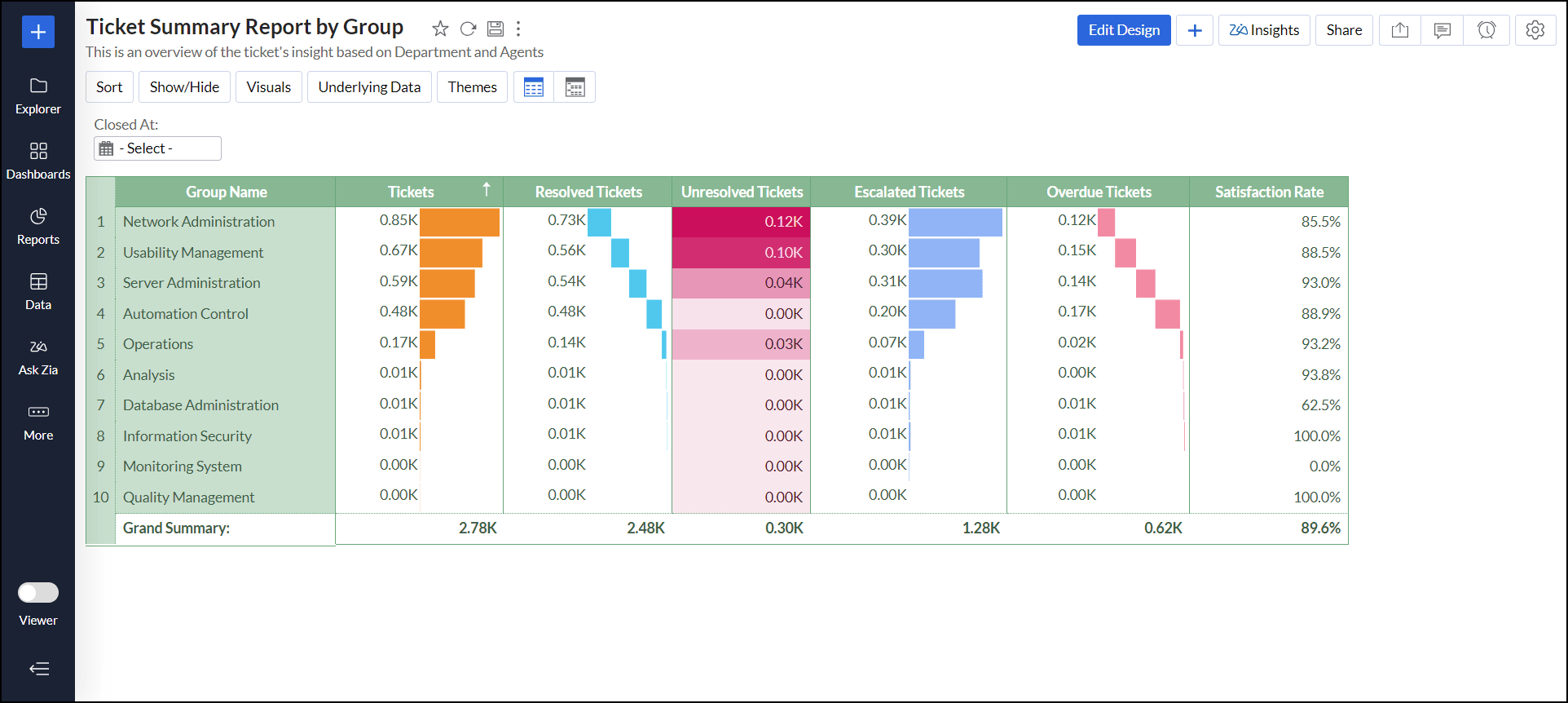Open the Sort menu

109,87
